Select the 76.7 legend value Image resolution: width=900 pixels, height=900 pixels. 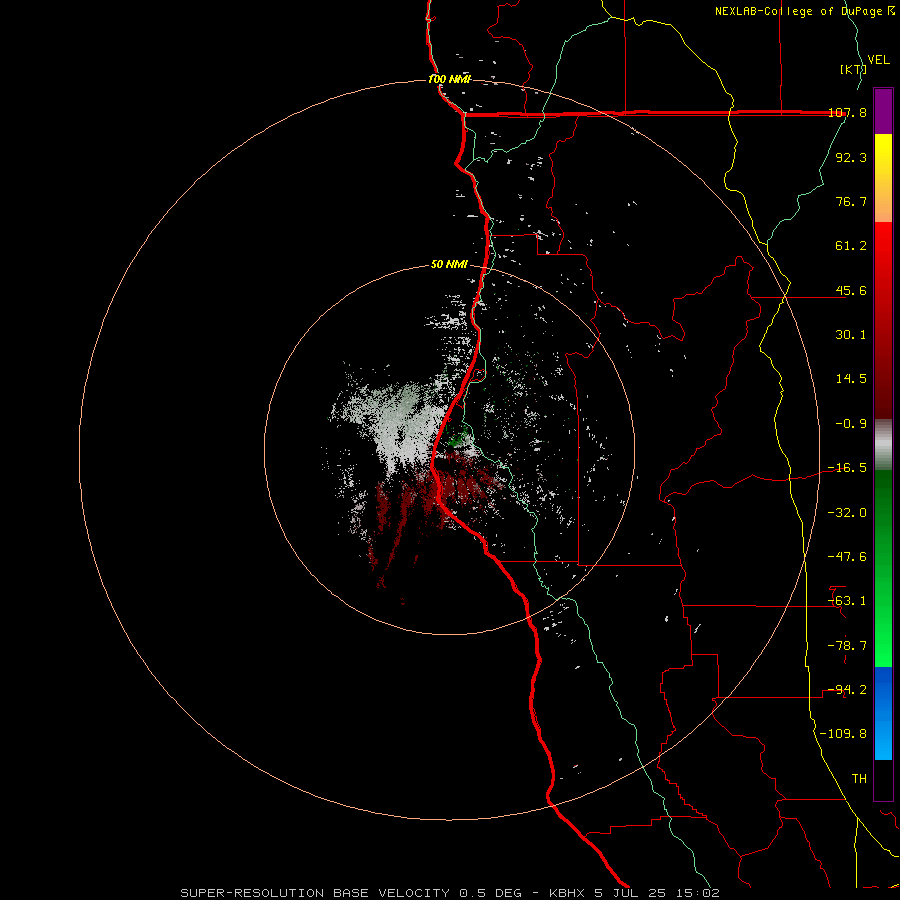851,201
